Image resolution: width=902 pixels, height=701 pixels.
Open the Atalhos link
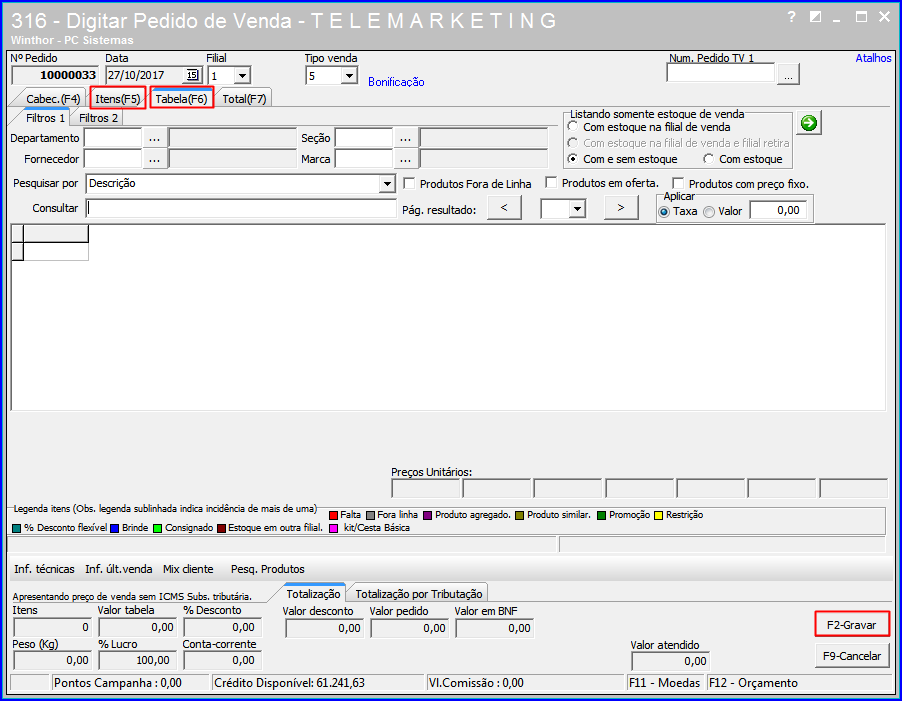pyautogui.click(x=873, y=58)
